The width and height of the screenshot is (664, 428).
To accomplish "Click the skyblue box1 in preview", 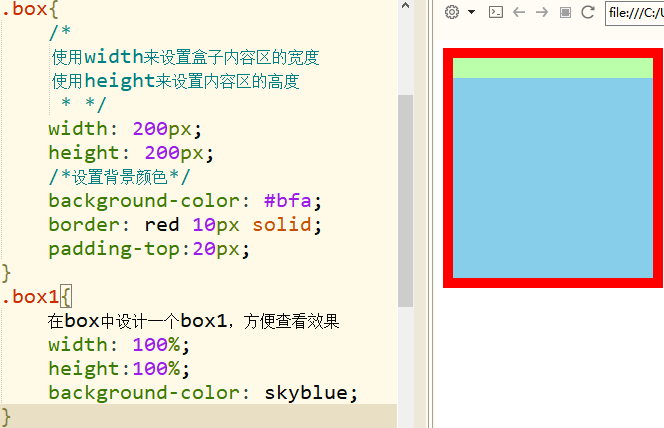I will point(553,178).
